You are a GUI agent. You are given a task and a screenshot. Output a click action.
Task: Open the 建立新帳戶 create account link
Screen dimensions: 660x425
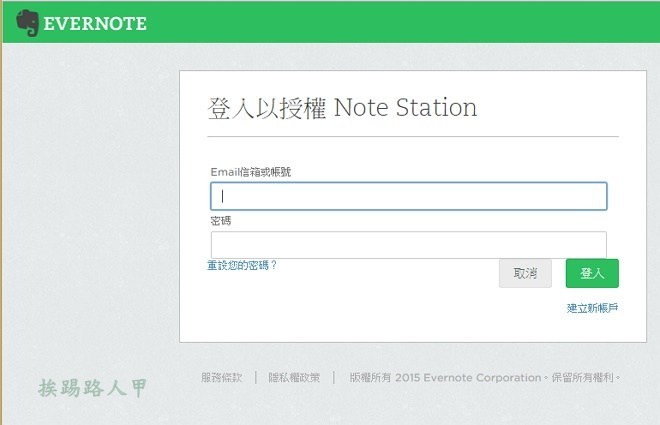592,308
